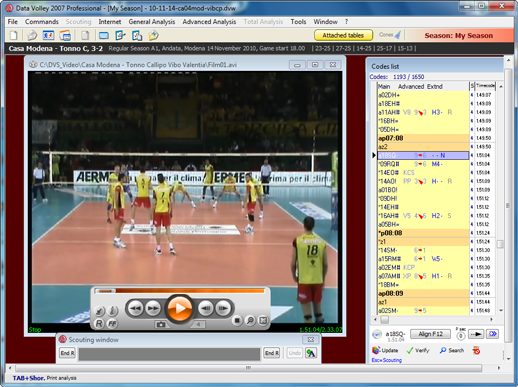Open the Internet menu
The width and height of the screenshot is (518, 387).
tap(110, 22)
